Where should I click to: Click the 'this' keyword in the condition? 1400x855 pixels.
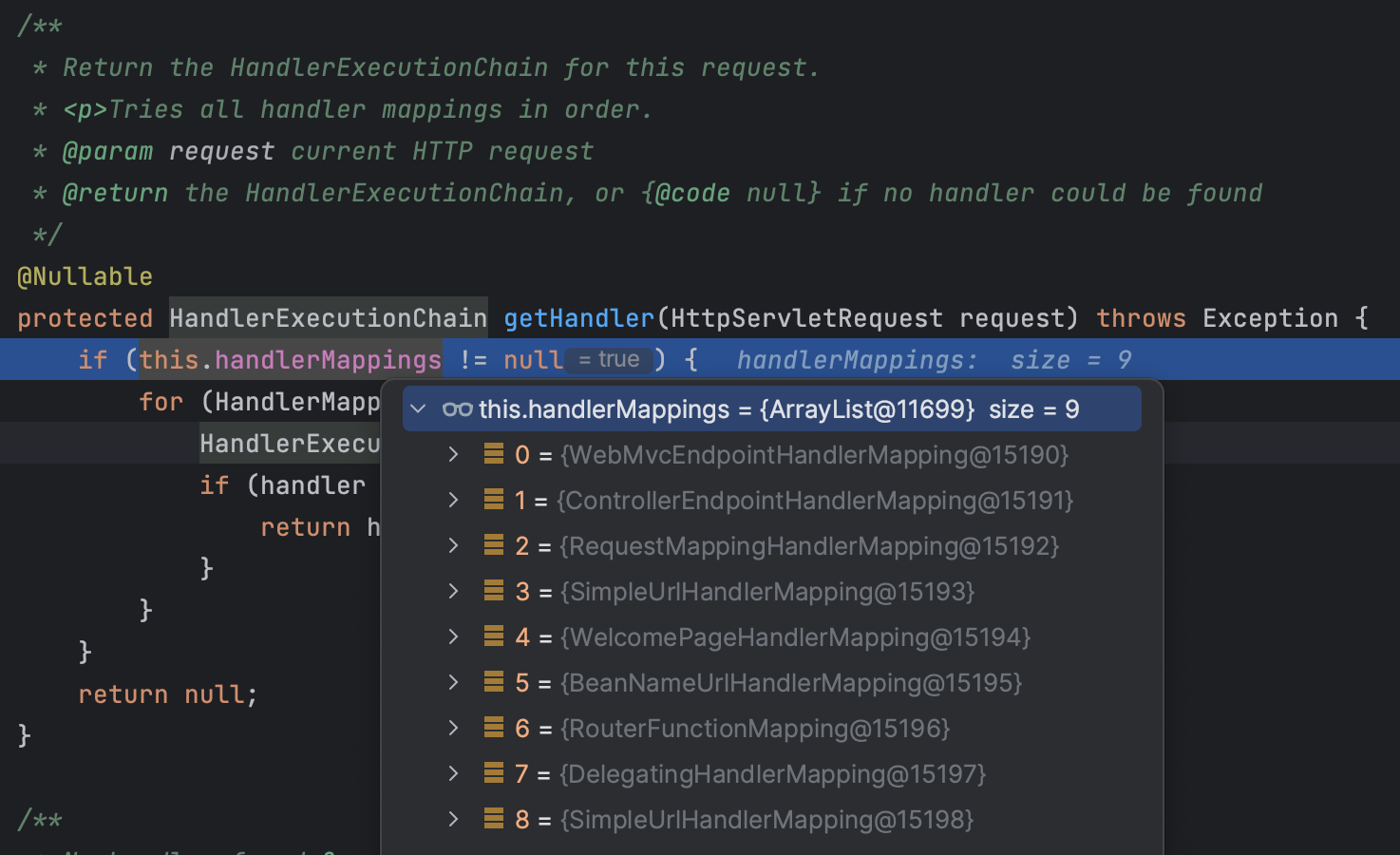tap(169, 360)
